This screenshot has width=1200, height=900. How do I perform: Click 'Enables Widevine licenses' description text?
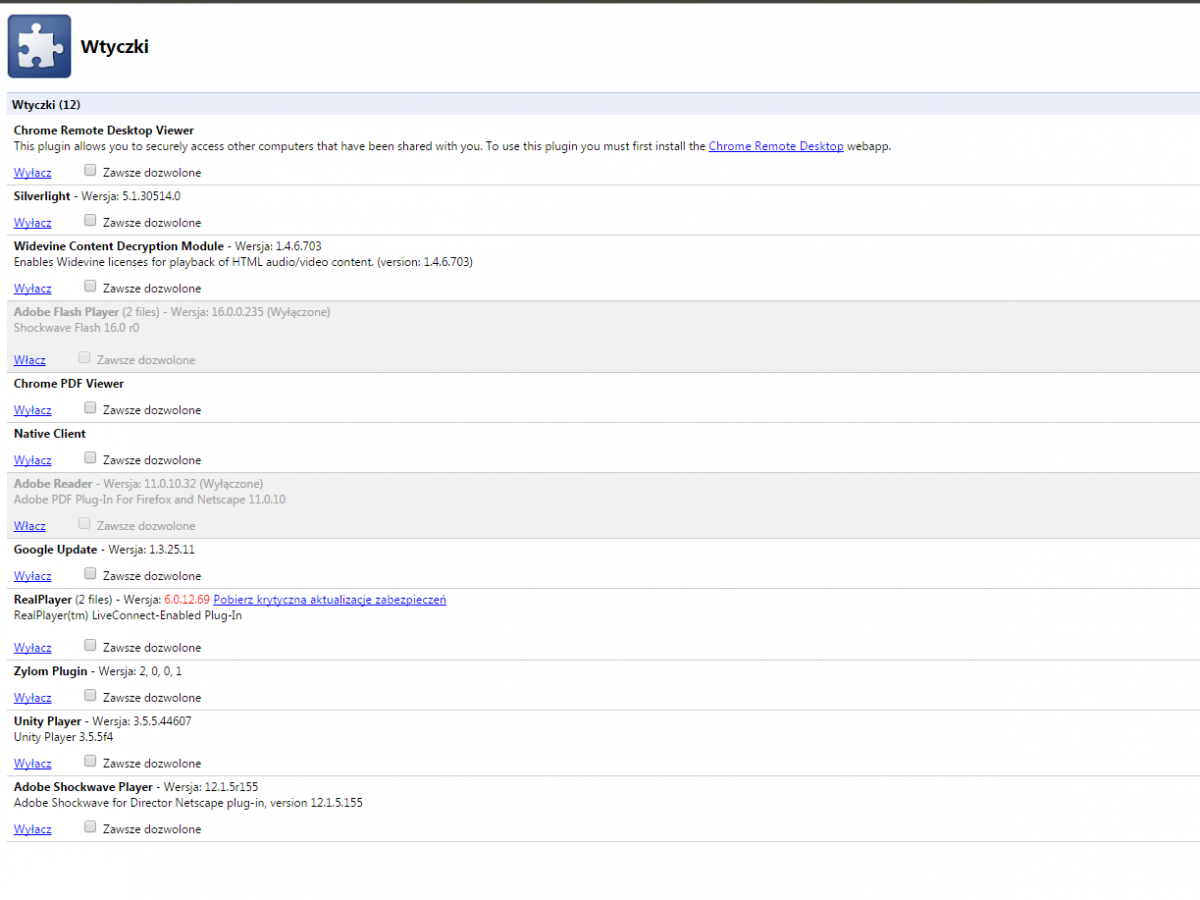pos(243,262)
